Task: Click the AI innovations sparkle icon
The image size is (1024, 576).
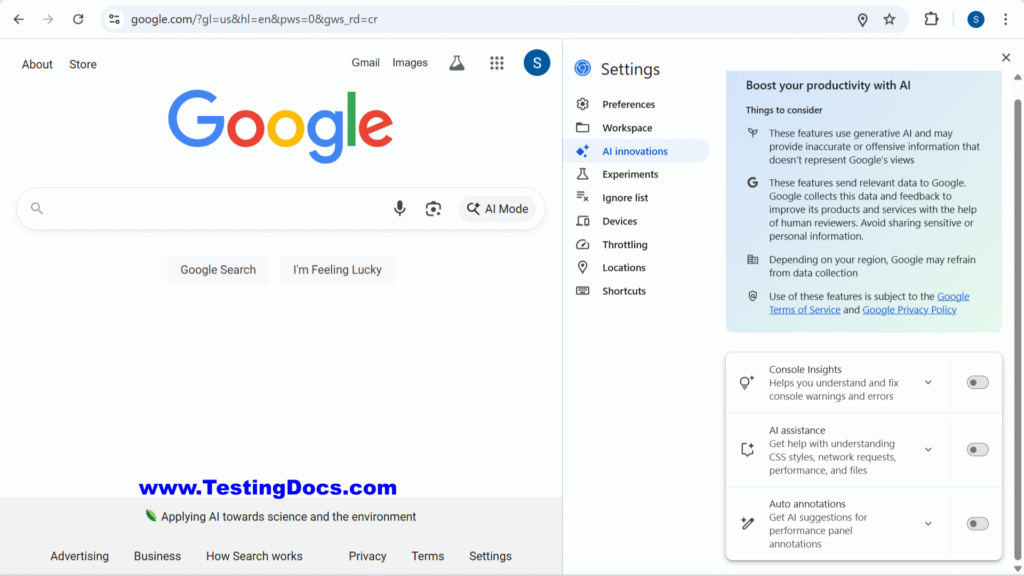Action: click(x=583, y=151)
